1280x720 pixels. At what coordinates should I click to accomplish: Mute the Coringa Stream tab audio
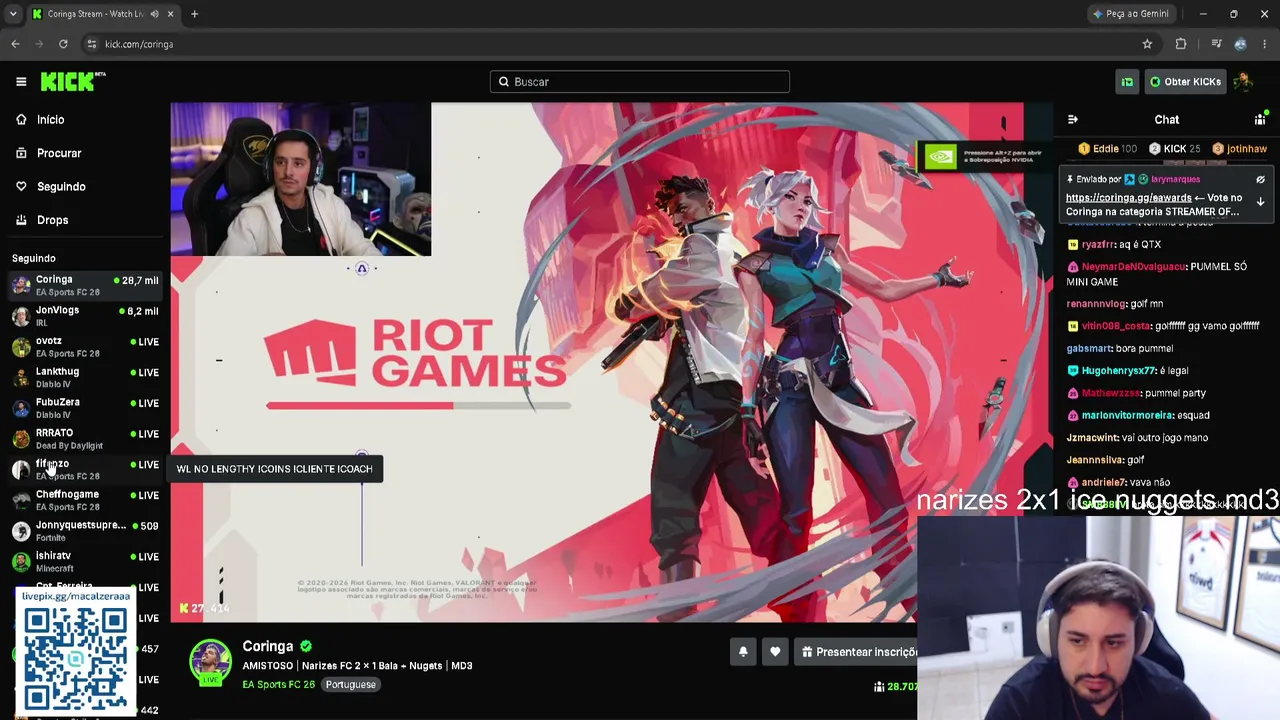coord(153,14)
